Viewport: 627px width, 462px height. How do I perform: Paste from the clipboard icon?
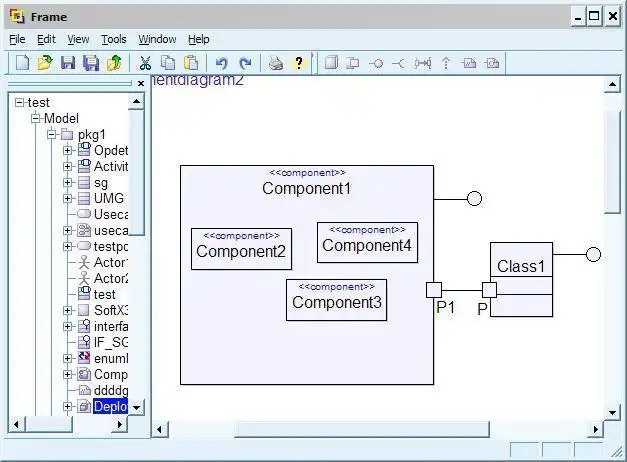[191, 63]
